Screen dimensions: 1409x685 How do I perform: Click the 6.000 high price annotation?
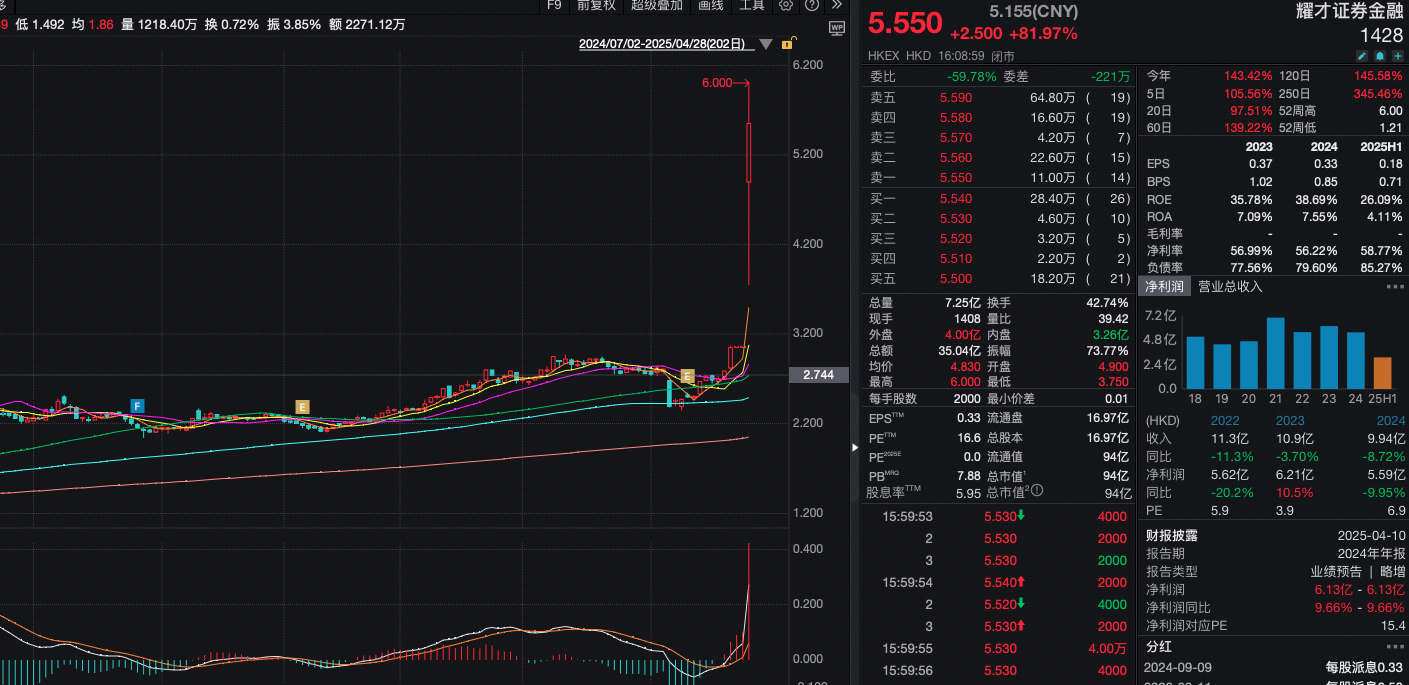click(x=717, y=83)
